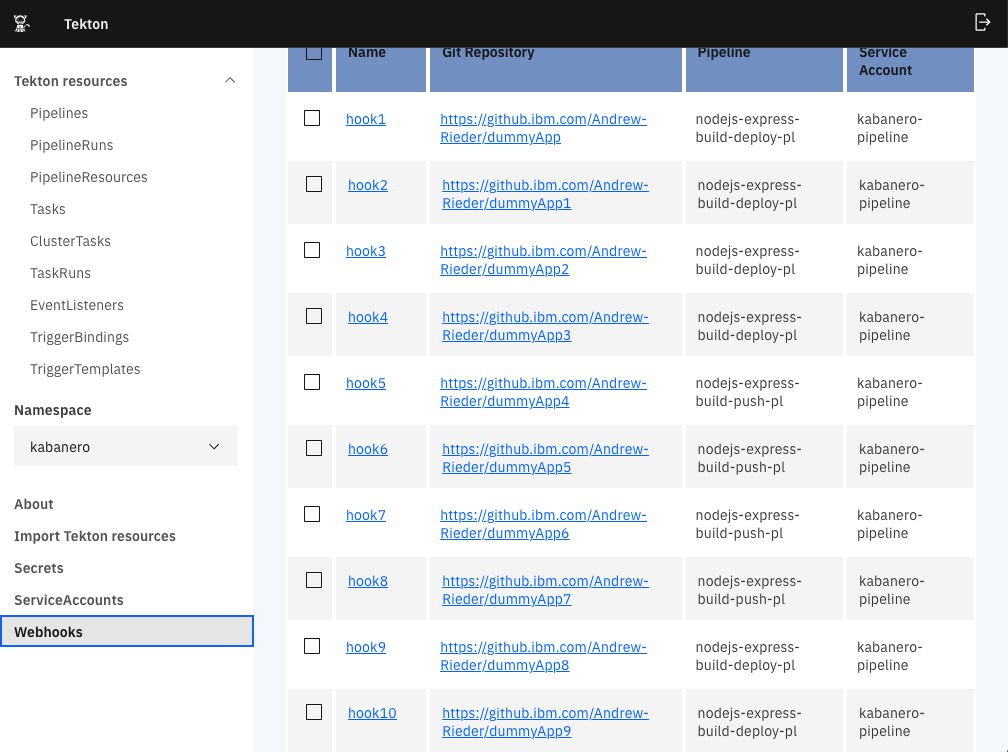The width and height of the screenshot is (1008, 752).
Task: Open the dummyApp4 Git repository link
Action: pyautogui.click(x=543, y=391)
